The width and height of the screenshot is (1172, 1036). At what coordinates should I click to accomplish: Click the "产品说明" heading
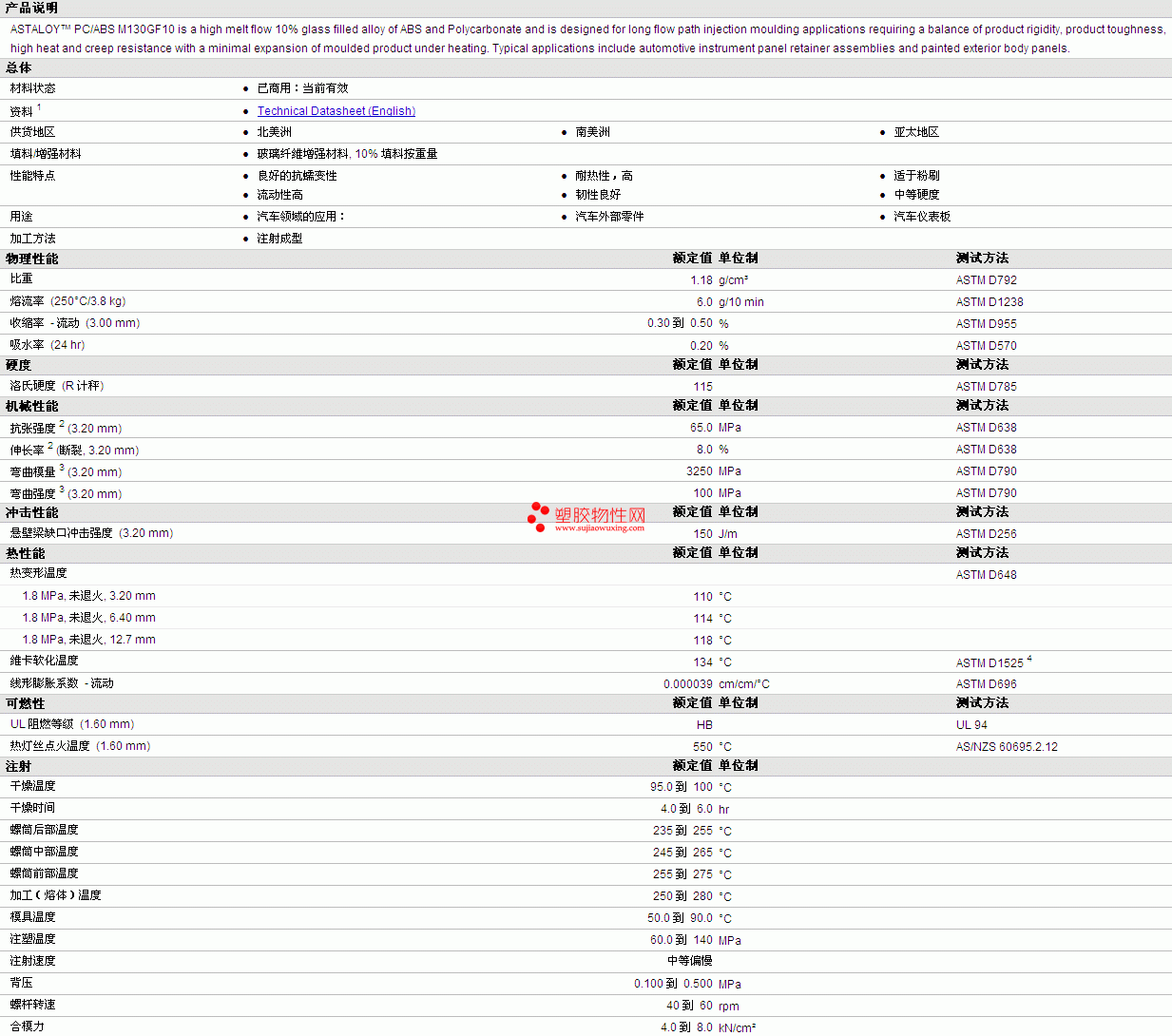pyautogui.click(x=31, y=8)
